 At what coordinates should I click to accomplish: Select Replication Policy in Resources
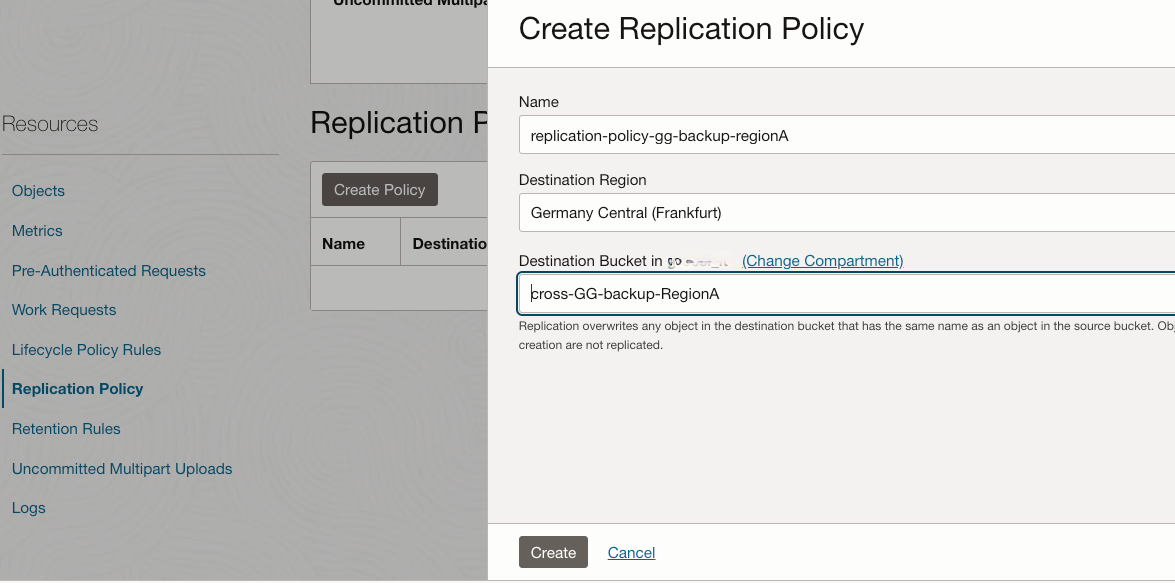[x=77, y=389]
